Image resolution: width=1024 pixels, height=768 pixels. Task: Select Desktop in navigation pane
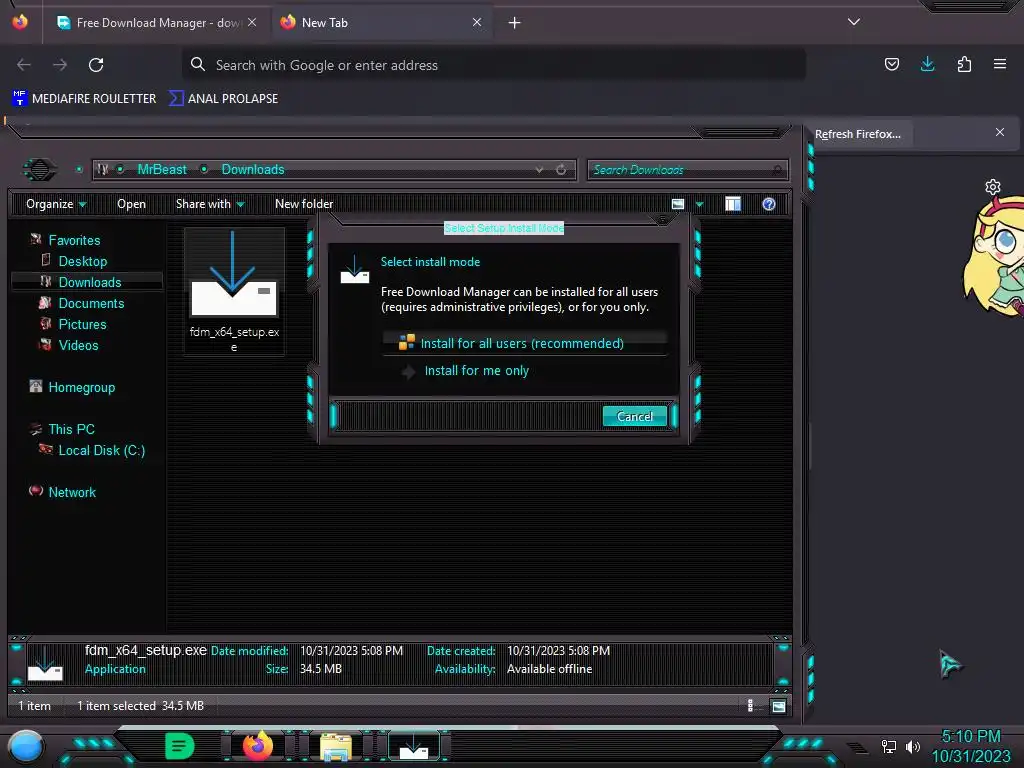[x=82, y=261]
